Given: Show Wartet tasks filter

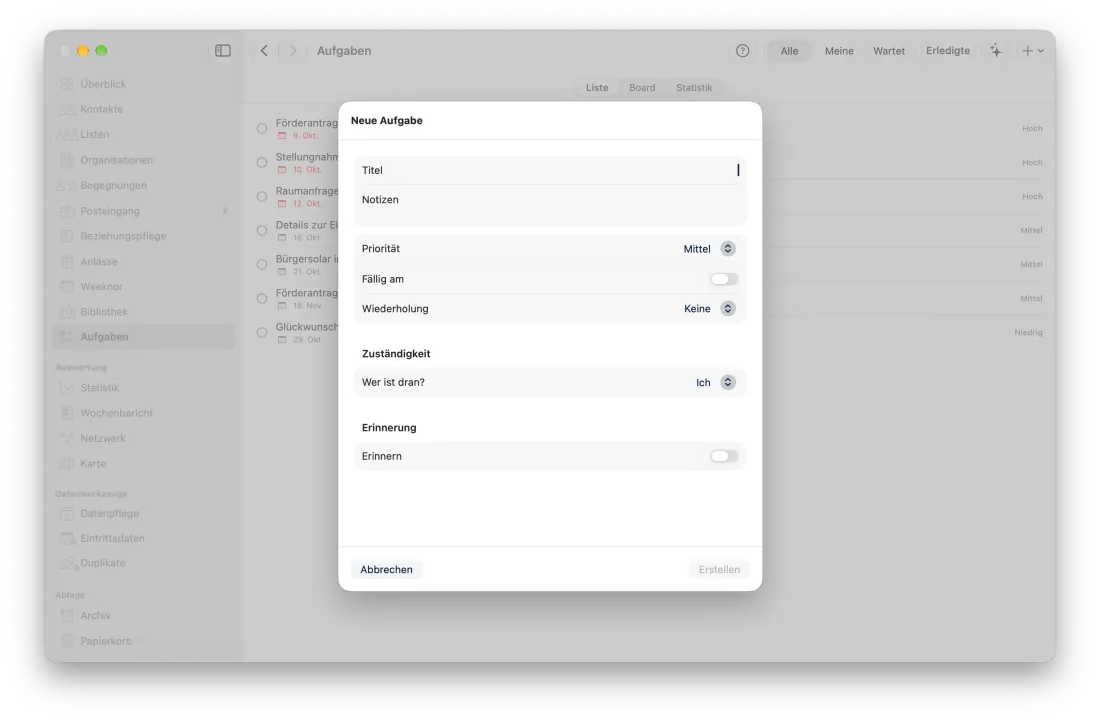Looking at the screenshot, I should click(x=889, y=50).
